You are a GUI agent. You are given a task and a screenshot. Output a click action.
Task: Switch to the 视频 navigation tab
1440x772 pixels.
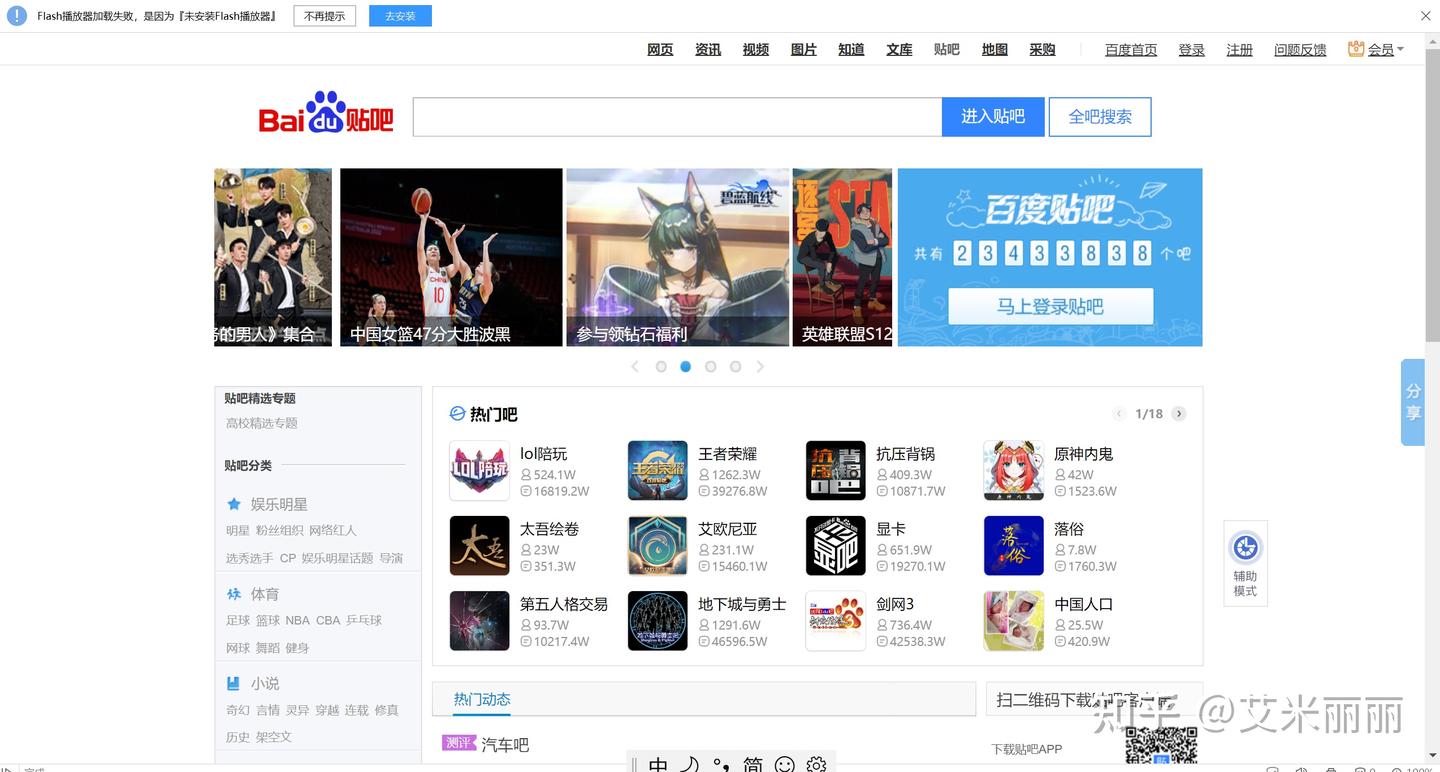[755, 48]
